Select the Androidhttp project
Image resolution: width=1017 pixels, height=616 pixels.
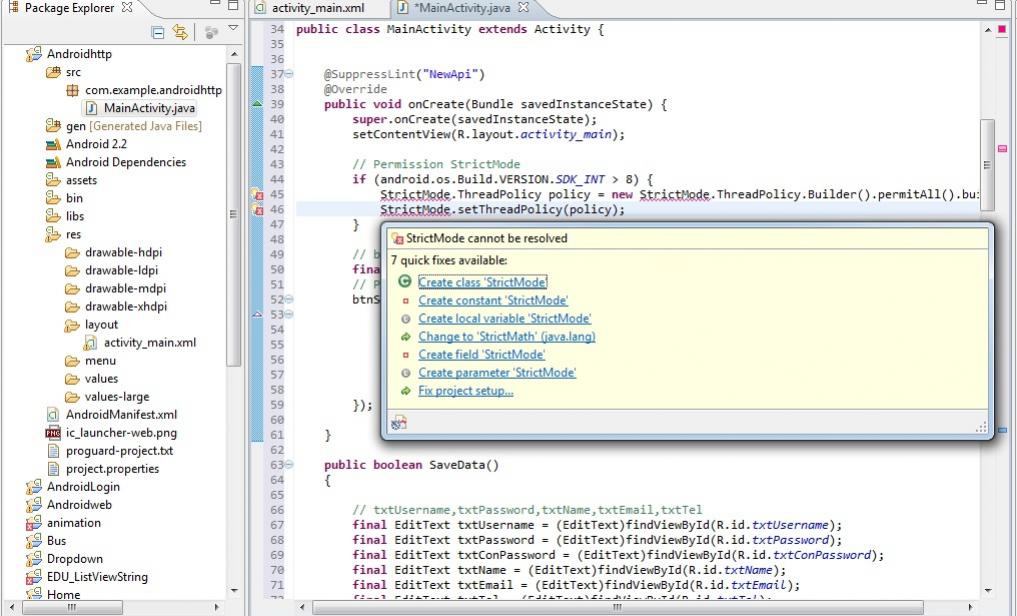pos(79,54)
